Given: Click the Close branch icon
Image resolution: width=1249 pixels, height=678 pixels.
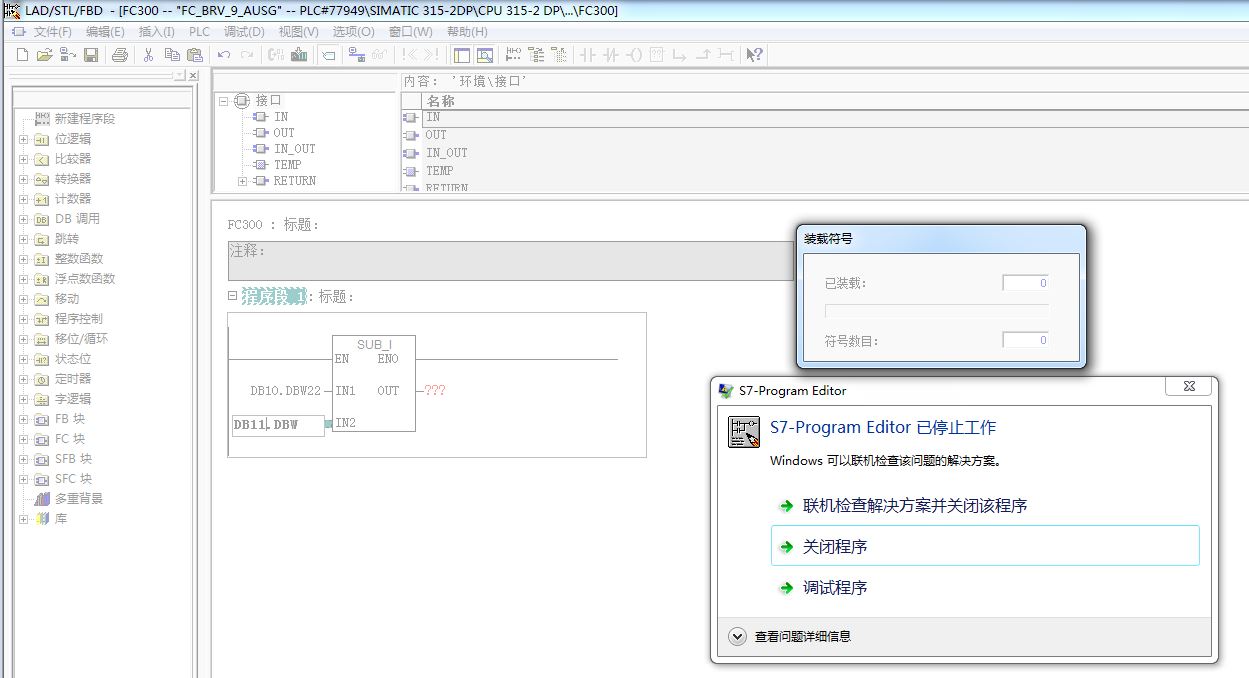Looking at the screenshot, I should point(703,55).
